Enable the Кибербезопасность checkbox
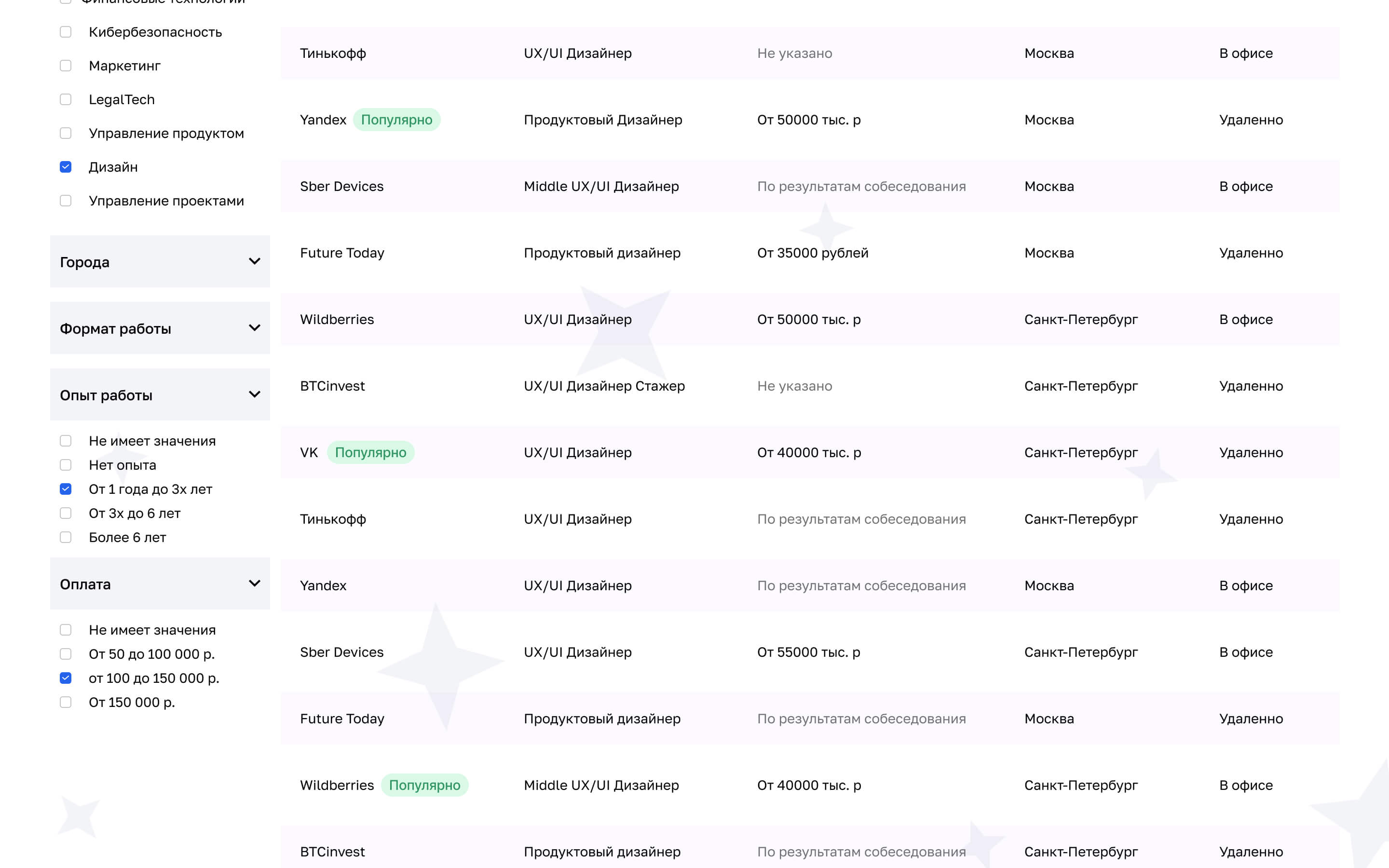 point(66,32)
